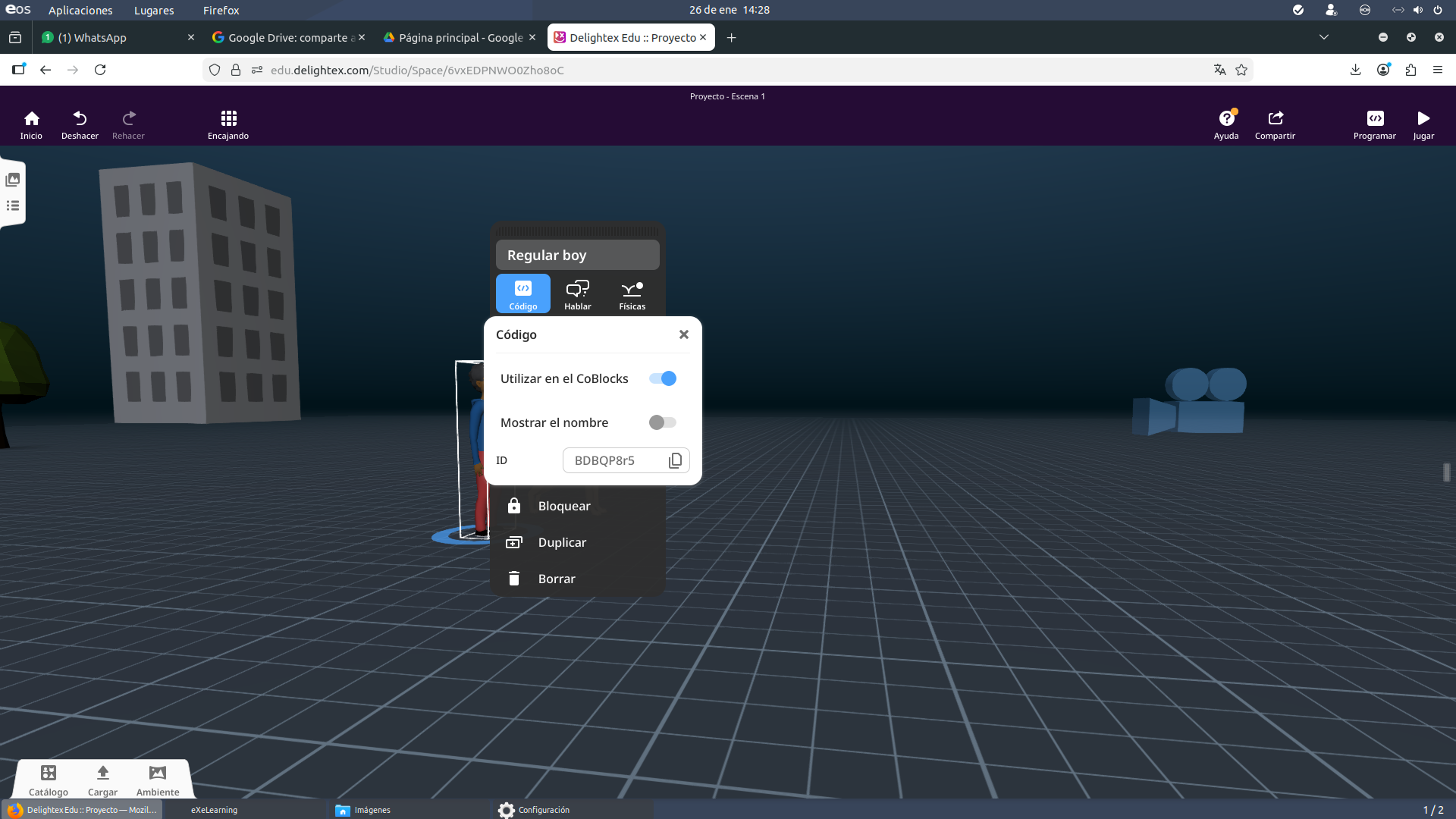Enable Mostrar el nombre switch
The image size is (1456, 819).
point(663,422)
